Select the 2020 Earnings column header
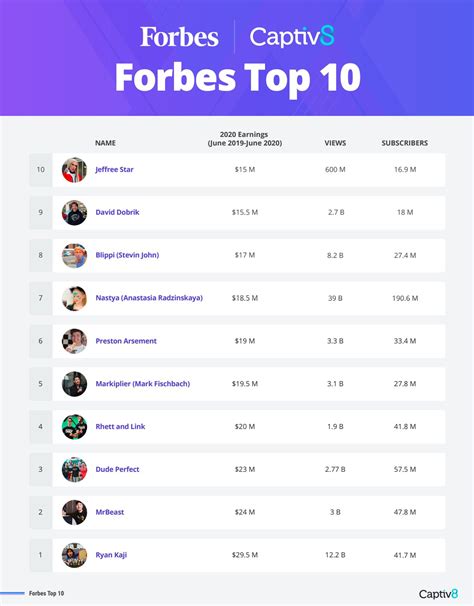 click(244, 139)
